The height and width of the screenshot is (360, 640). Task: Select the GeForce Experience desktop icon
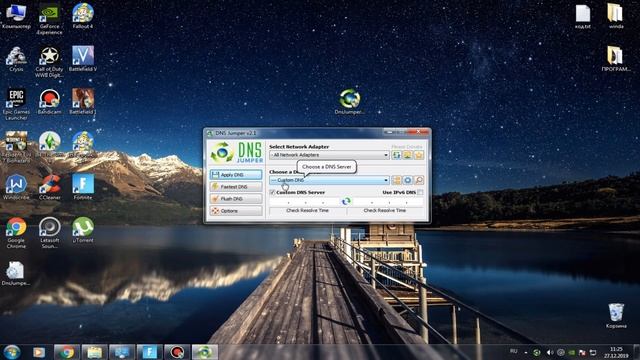(49, 19)
